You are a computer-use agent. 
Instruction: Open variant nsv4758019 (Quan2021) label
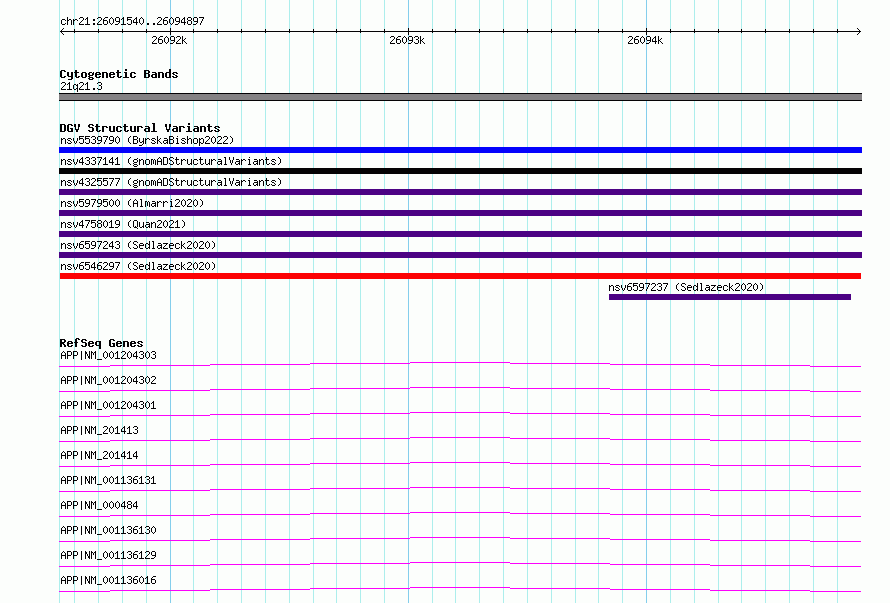click(123, 224)
